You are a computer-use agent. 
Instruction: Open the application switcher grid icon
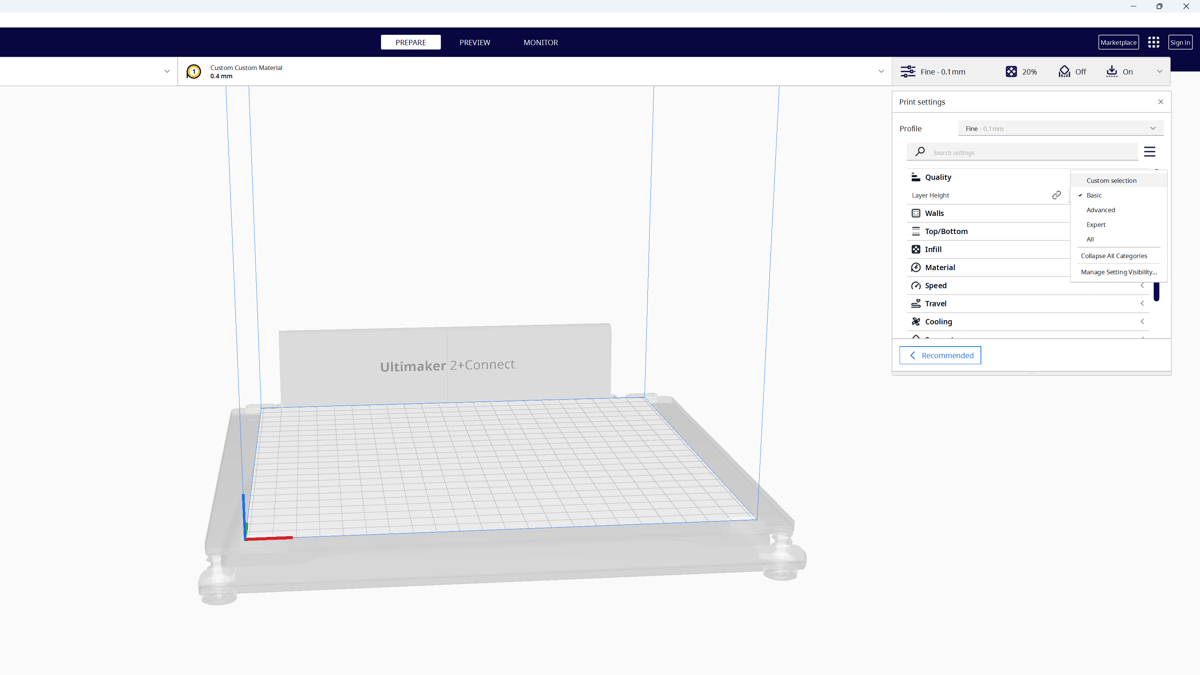(x=1153, y=42)
